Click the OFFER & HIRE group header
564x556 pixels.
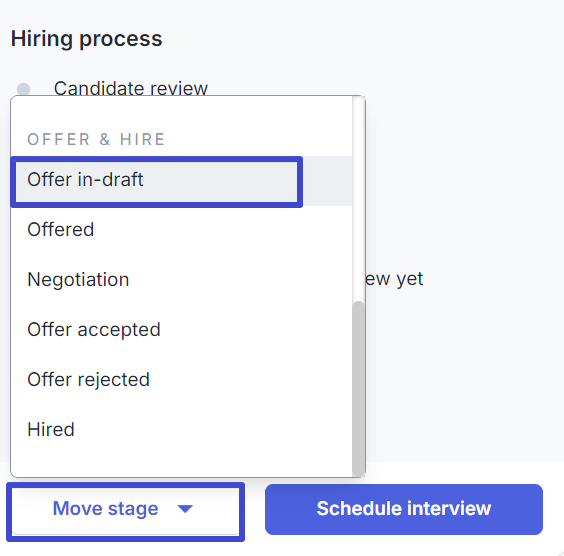[96, 140]
